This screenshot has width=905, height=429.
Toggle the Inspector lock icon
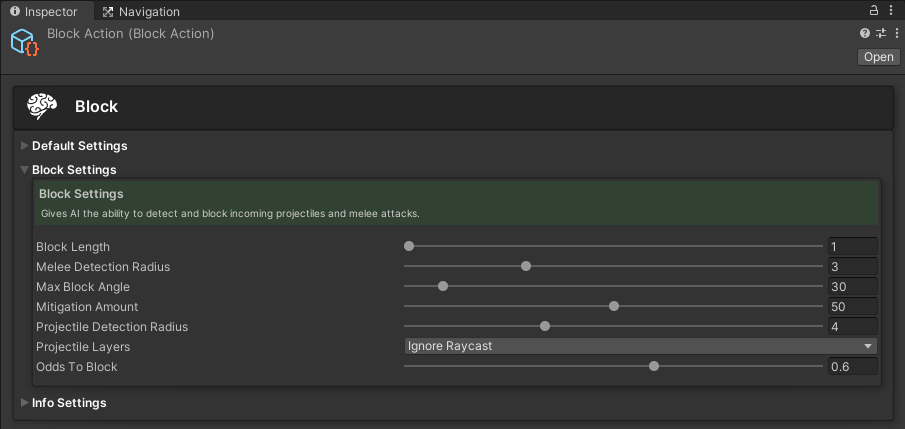pos(874,10)
